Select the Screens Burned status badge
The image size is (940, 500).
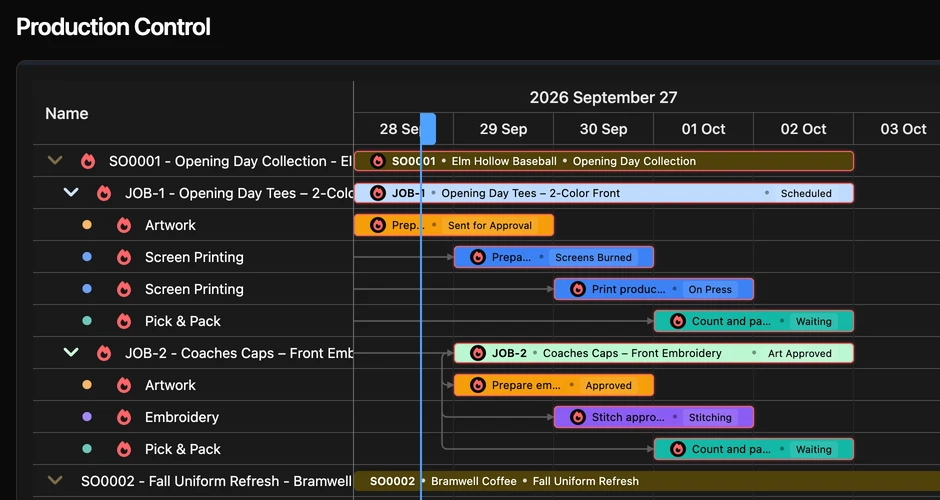pos(593,257)
